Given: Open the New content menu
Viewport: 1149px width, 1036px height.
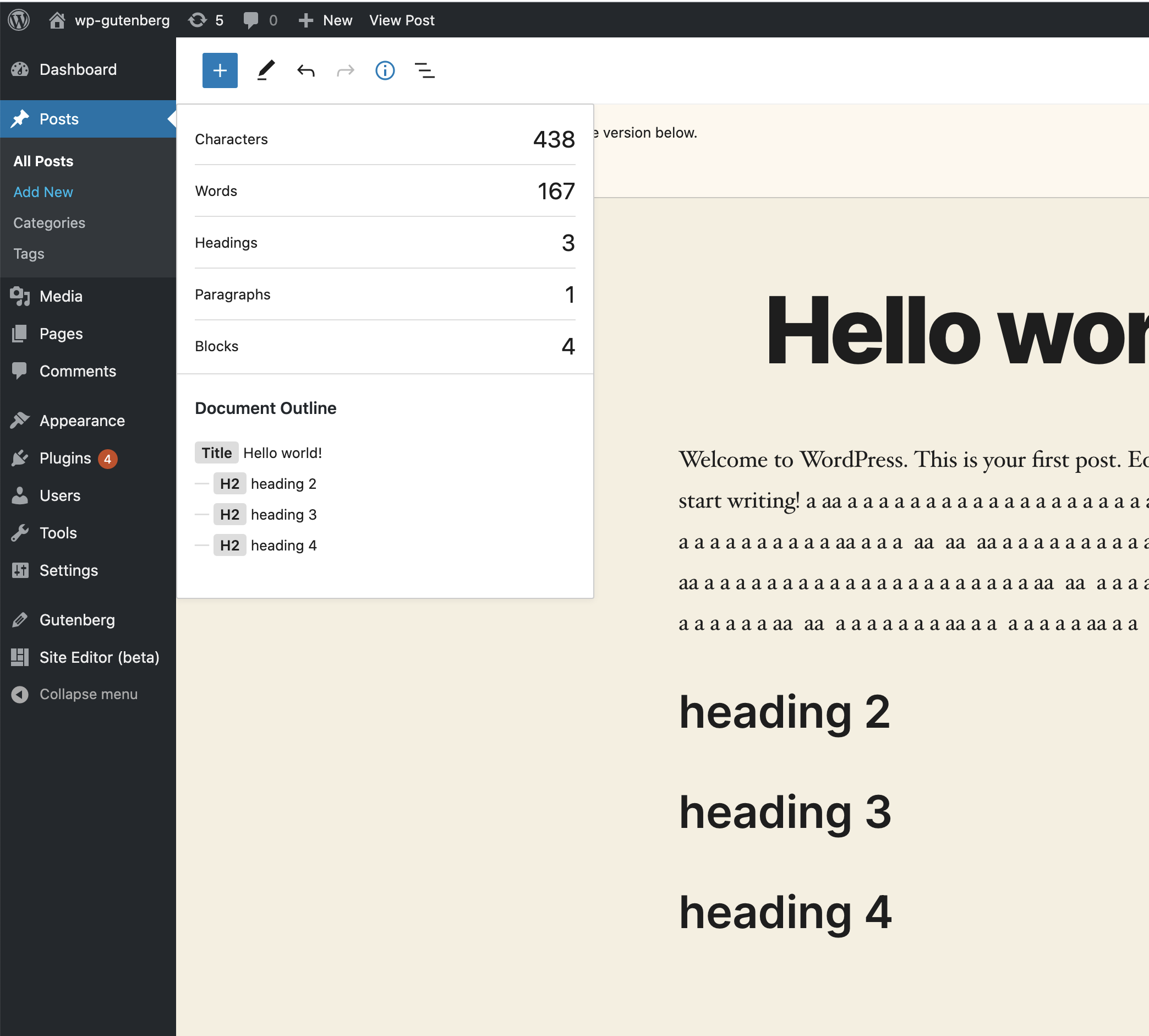Looking at the screenshot, I should [326, 20].
